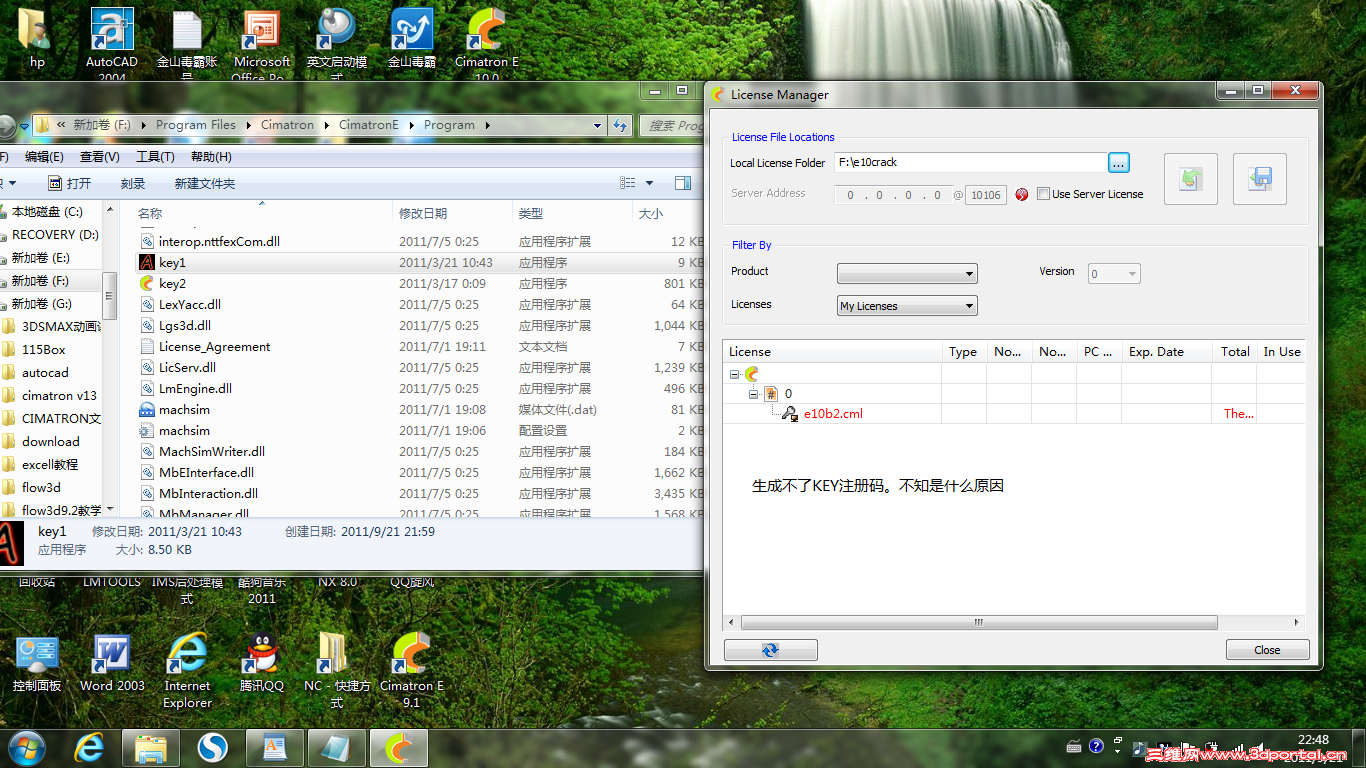
Task: Open the Product filter dropdown
Action: [x=907, y=273]
